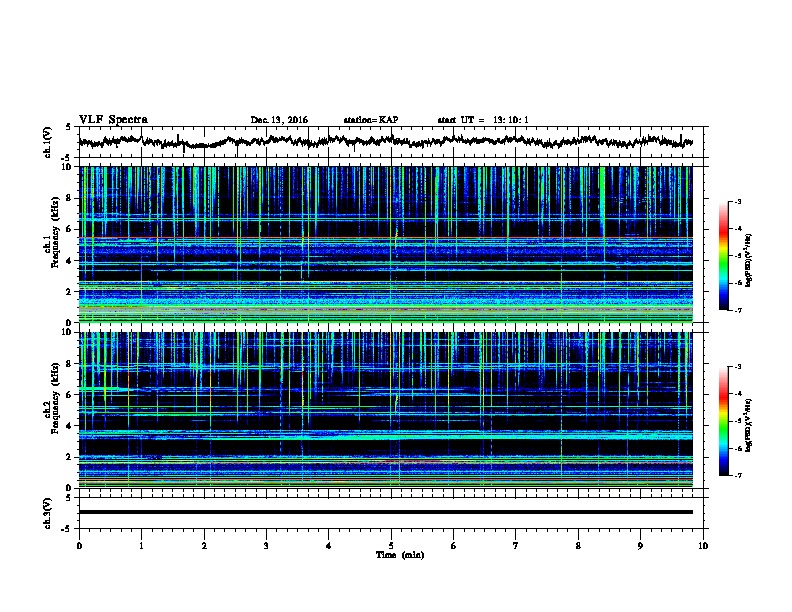
Task: Click the "-3" label on the ch.2 color scale
Action: [x=737, y=367]
